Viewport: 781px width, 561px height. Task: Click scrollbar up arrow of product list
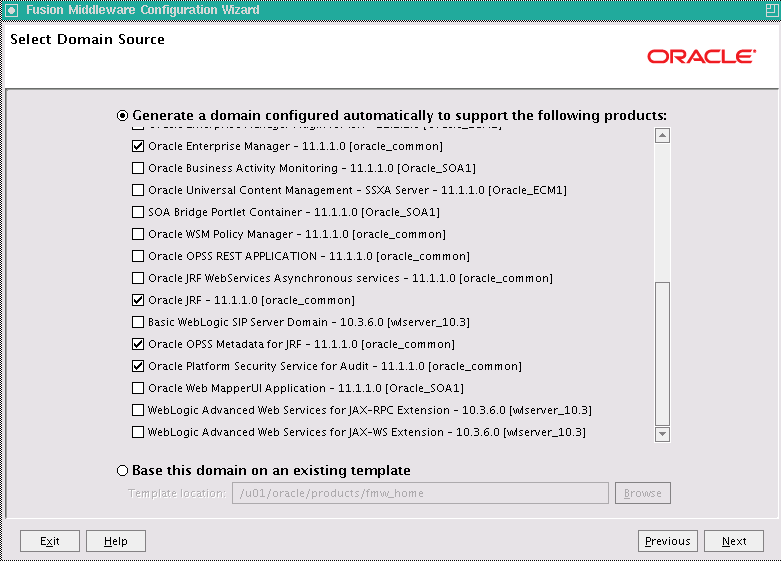[662, 135]
